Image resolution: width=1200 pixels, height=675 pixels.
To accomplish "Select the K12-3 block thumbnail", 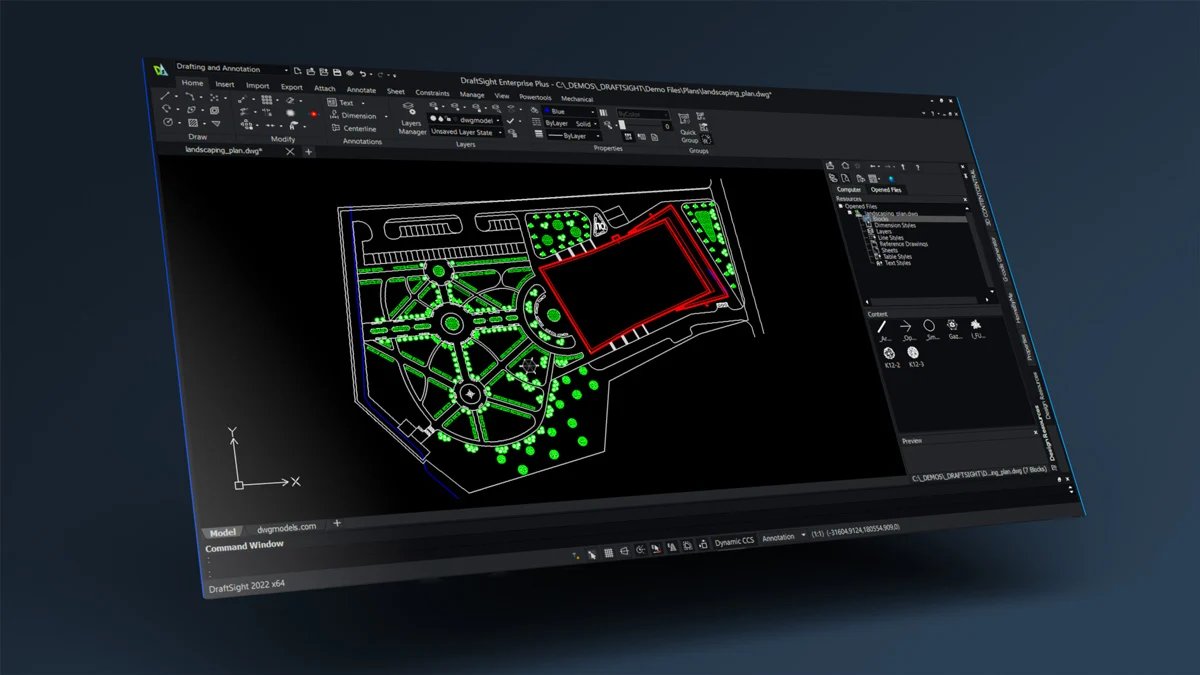I will [915, 357].
